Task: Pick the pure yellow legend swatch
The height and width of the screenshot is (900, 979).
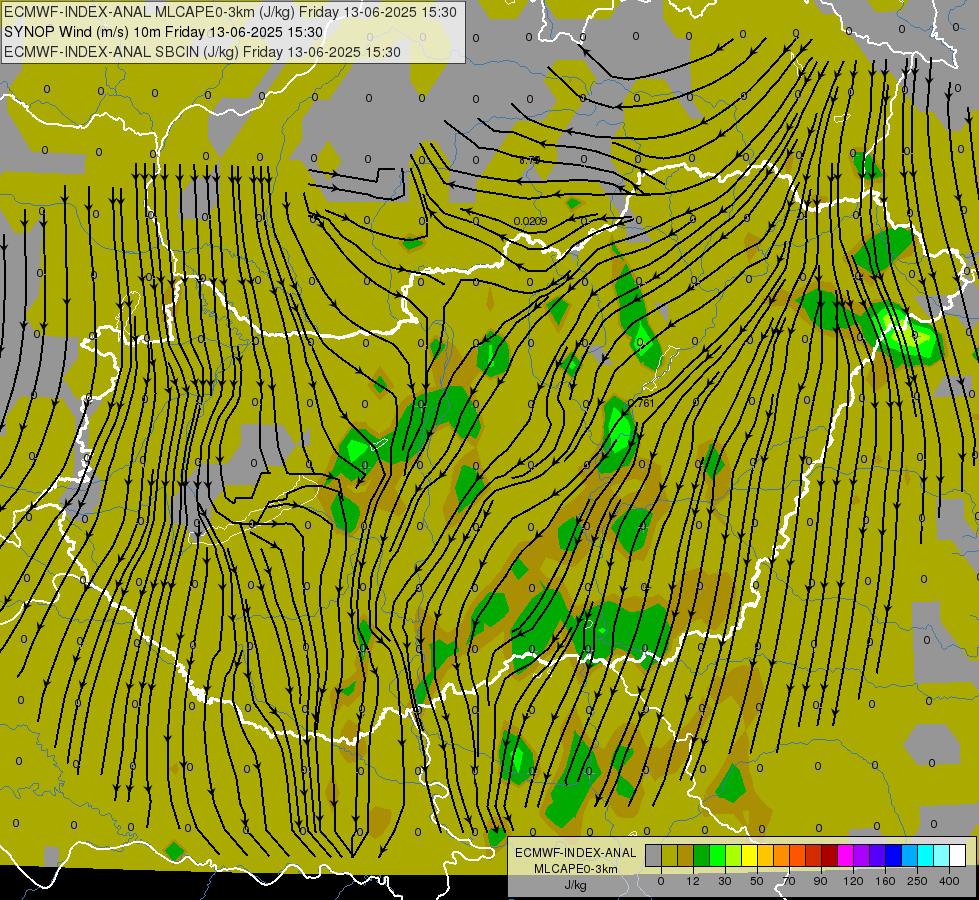Action: (750, 855)
